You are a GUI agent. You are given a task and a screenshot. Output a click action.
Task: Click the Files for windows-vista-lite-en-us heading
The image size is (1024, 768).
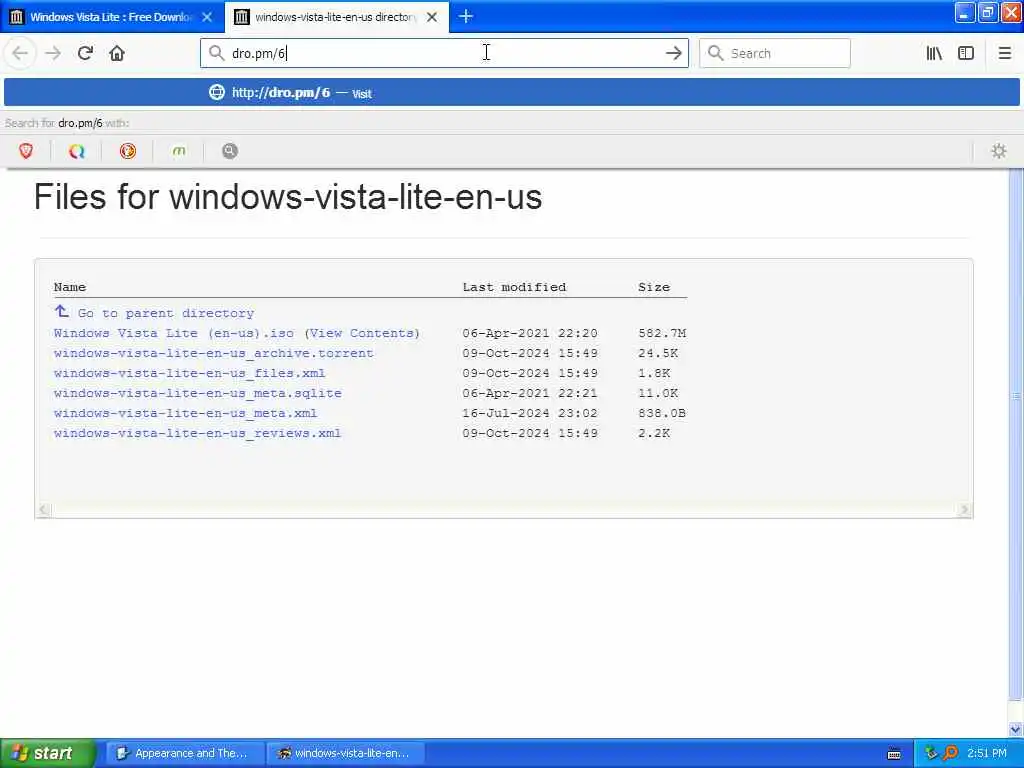pos(288,197)
